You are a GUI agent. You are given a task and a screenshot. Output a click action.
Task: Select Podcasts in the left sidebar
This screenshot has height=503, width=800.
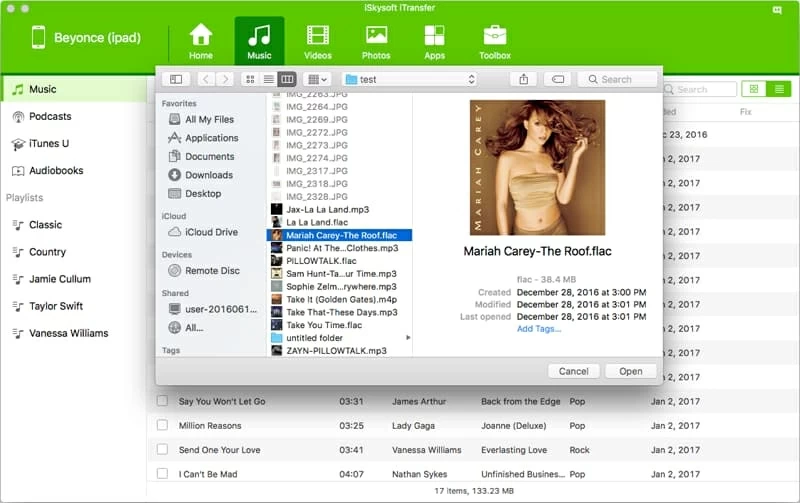[50, 116]
